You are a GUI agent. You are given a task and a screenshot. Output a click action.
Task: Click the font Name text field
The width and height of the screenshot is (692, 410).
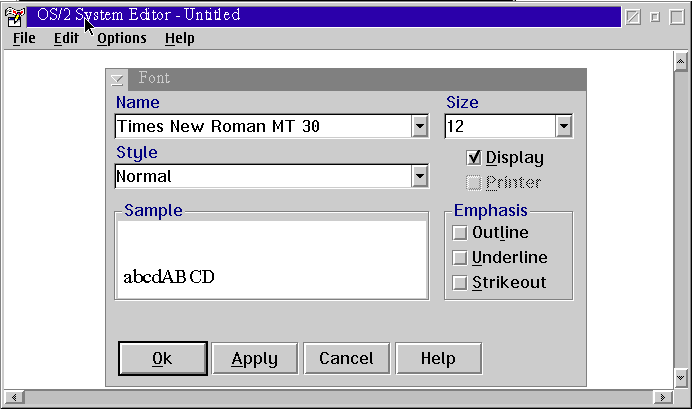tap(263, 126)
